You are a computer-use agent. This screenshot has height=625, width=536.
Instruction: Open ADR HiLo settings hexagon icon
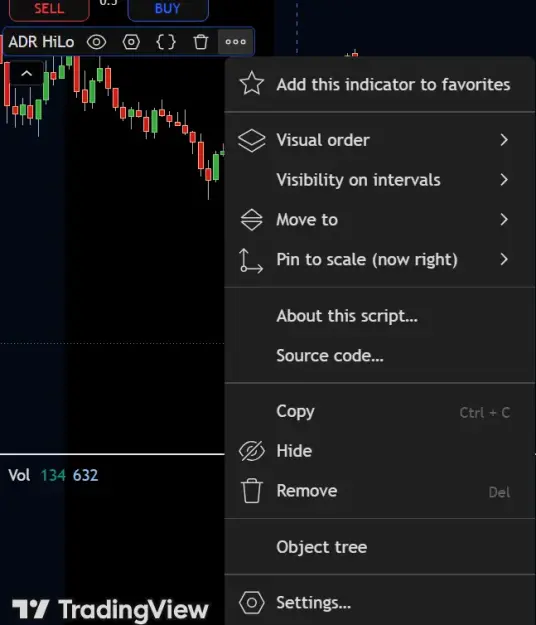tap(131, 42)
